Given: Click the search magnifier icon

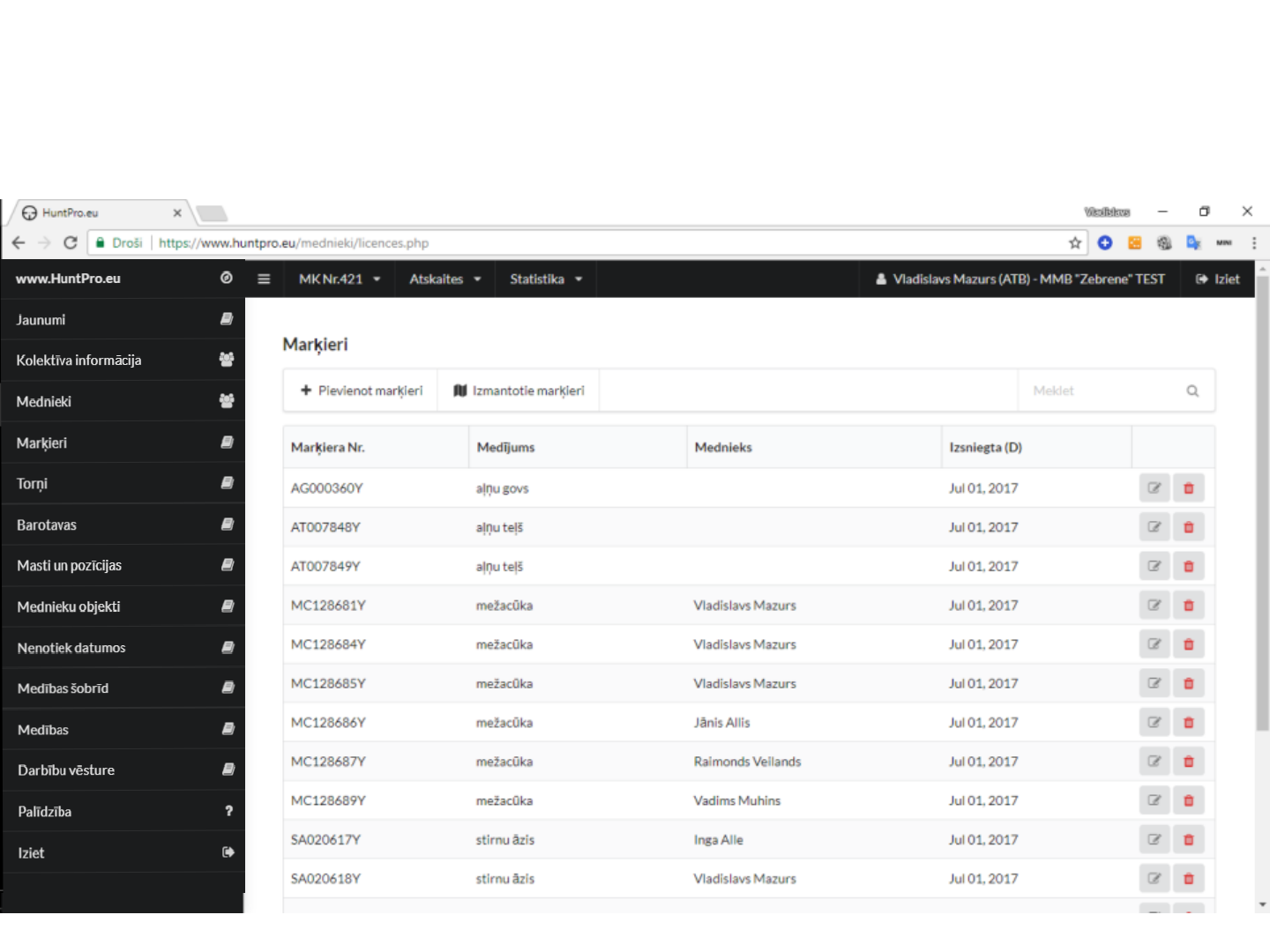Looking at the screenshot, I should (x=1192, y=390).
